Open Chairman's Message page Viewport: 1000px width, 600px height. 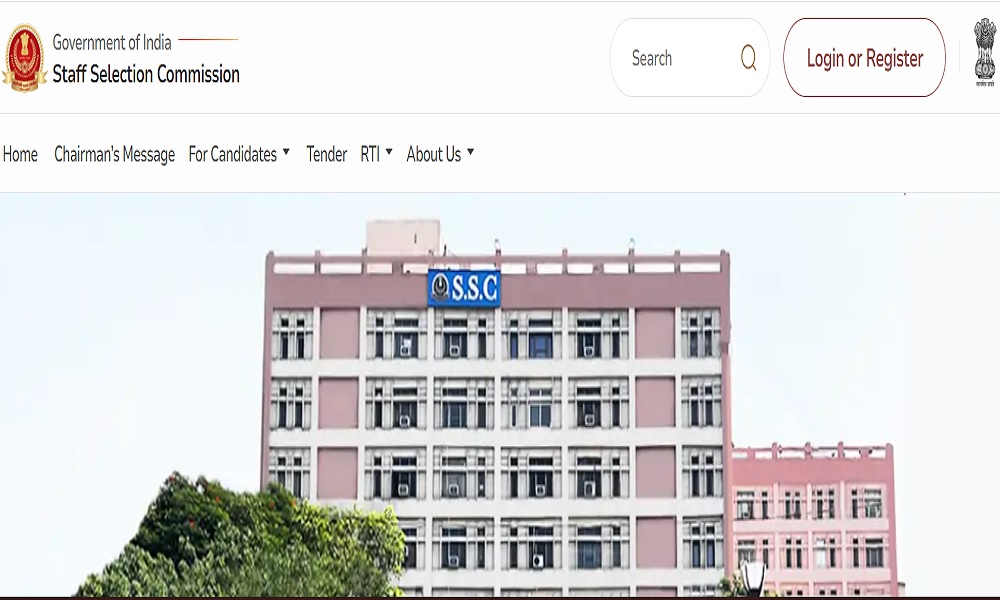[x=114, y=154]
